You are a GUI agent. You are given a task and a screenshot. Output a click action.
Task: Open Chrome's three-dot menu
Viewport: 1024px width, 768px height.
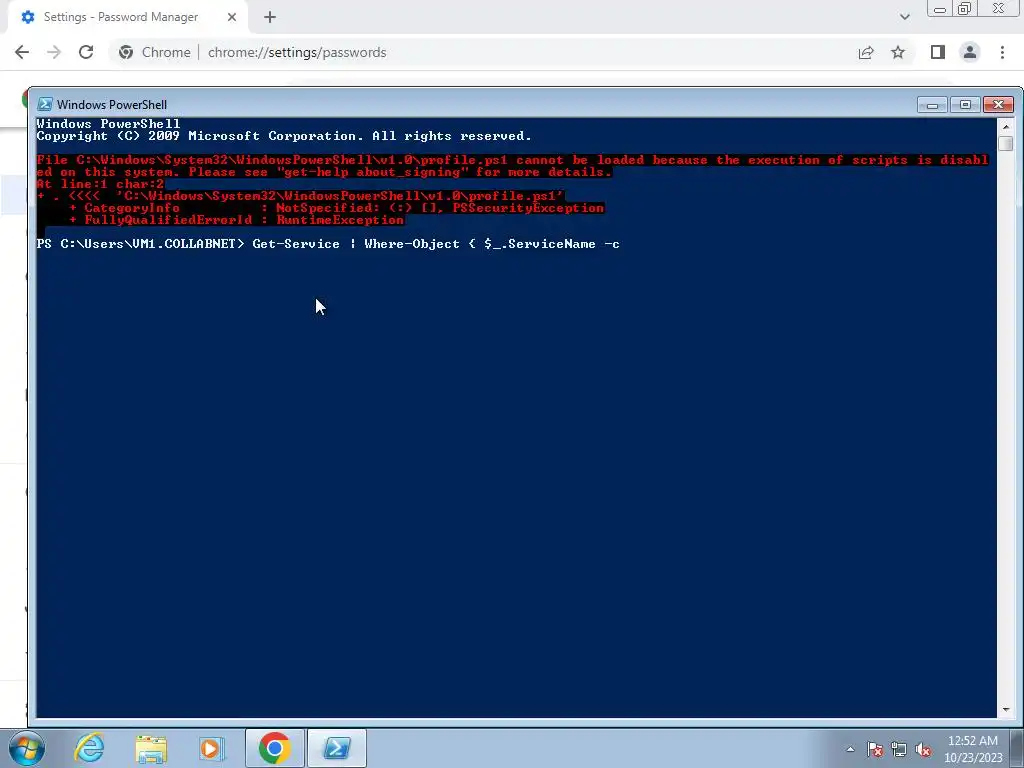(x=1002, y=52)
